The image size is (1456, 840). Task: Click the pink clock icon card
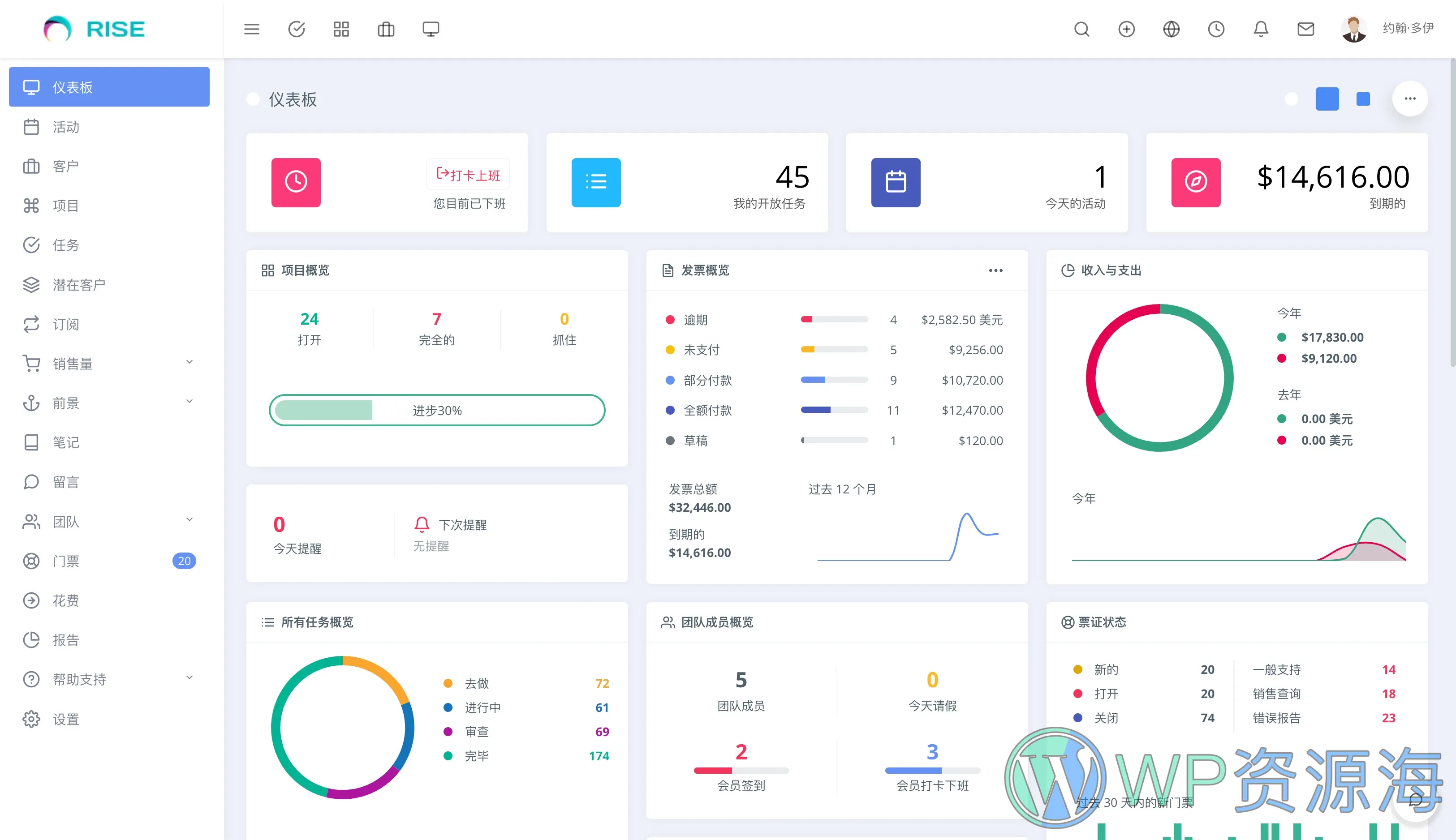[296, 182]
